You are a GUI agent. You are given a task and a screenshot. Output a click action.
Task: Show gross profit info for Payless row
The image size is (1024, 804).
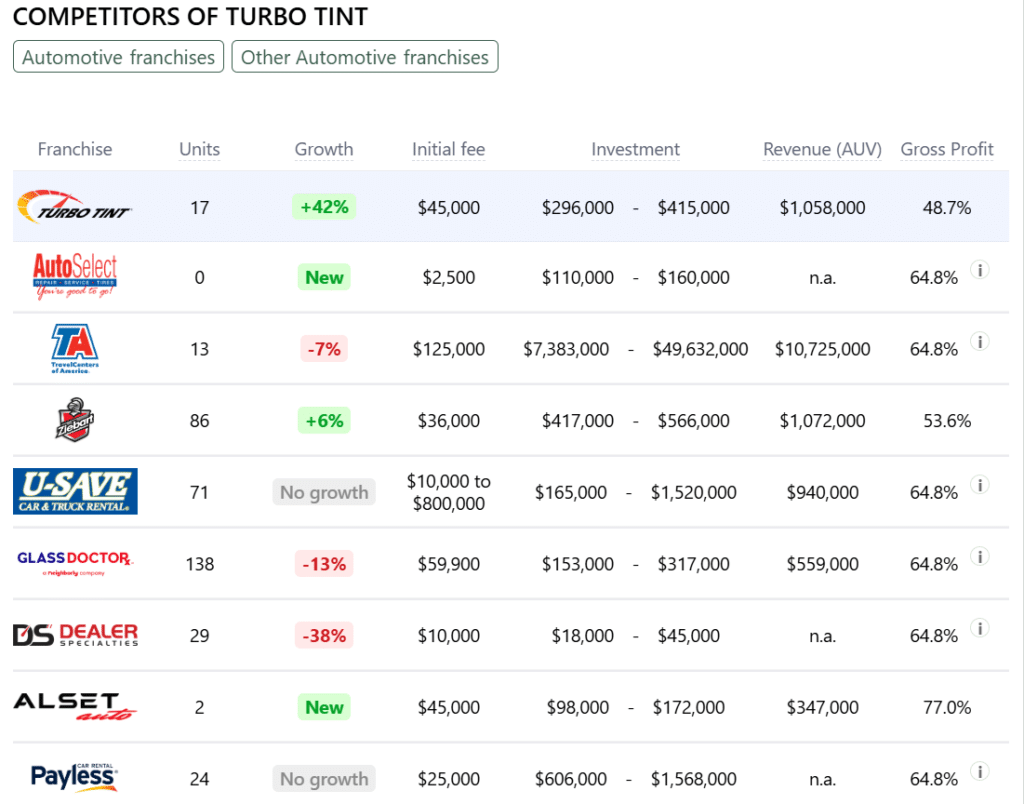(x=980, y=771)
